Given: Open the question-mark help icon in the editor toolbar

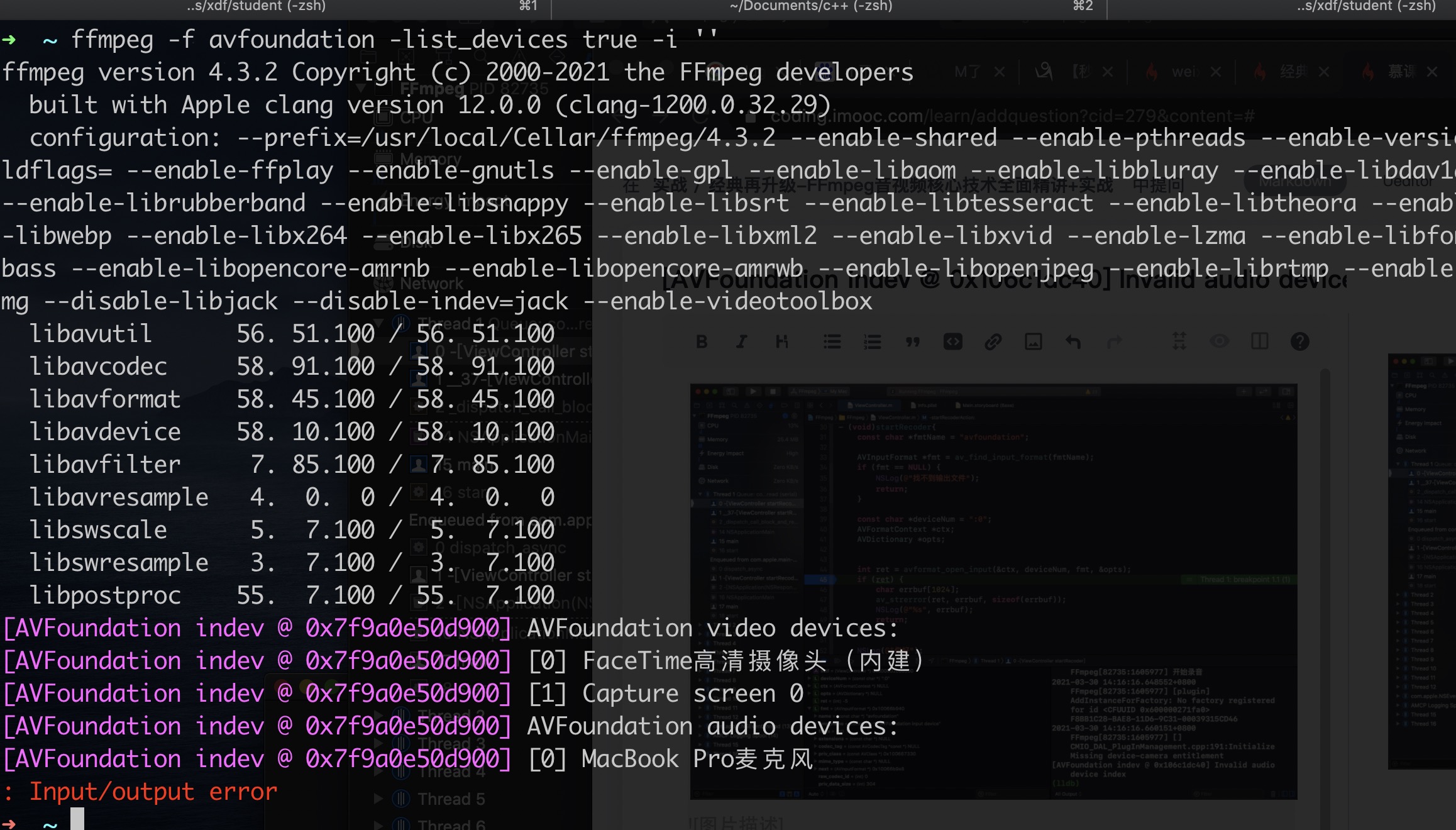Looking at the screenshot, I should [1300, 341].
